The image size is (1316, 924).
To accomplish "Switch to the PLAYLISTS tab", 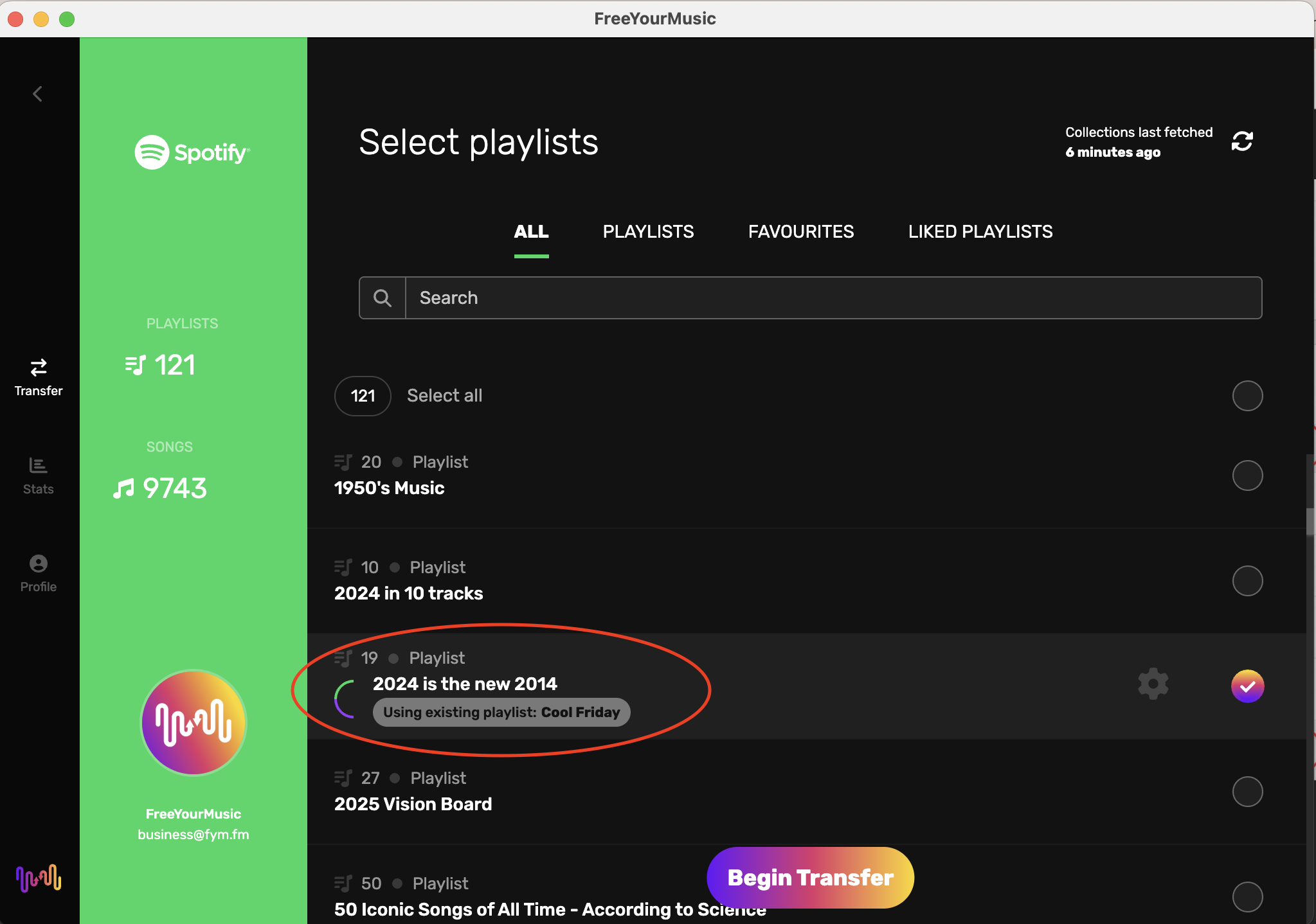I will [x=648, y=232].
